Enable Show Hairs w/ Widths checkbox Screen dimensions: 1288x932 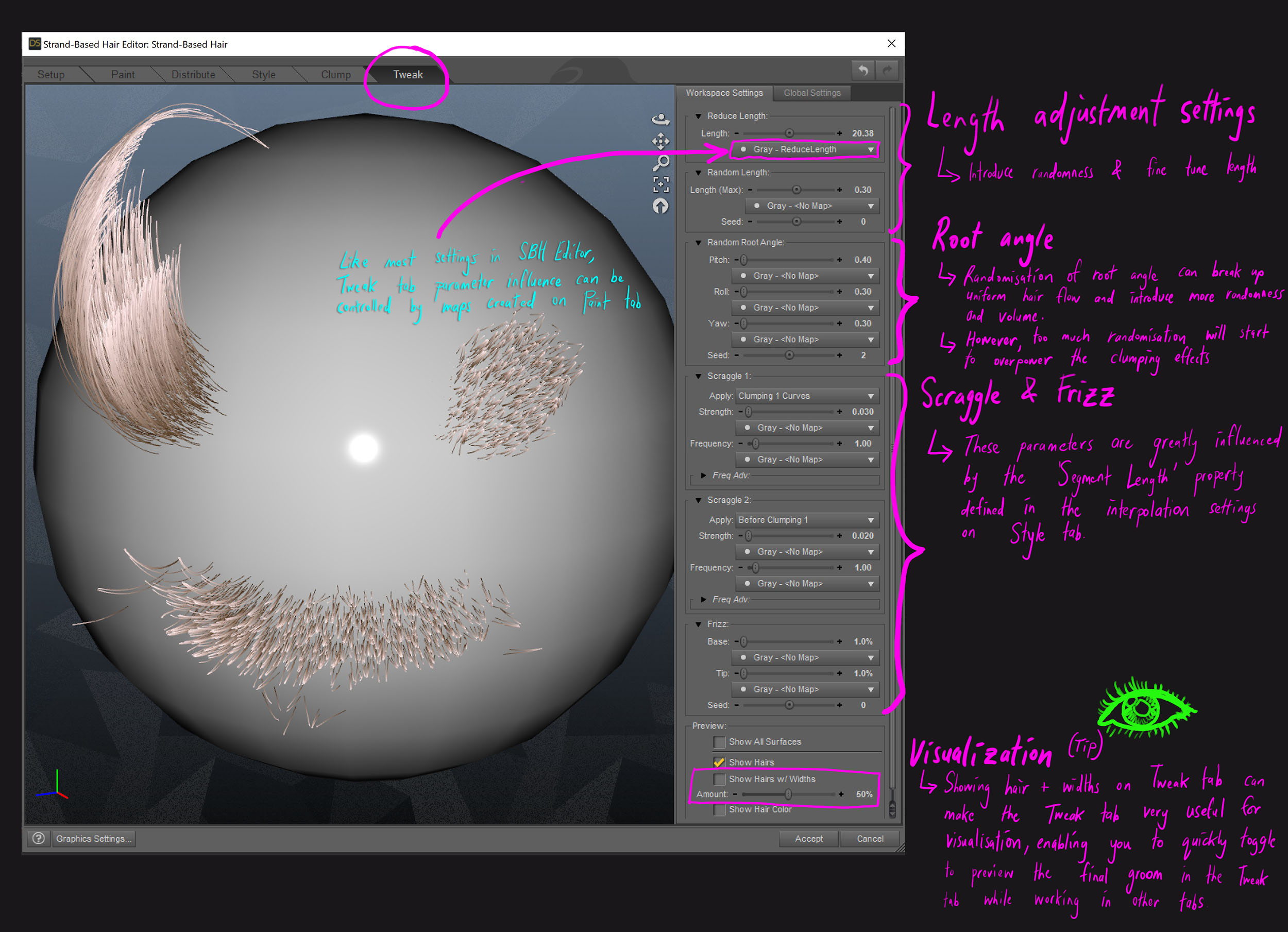tap(719, 779)
